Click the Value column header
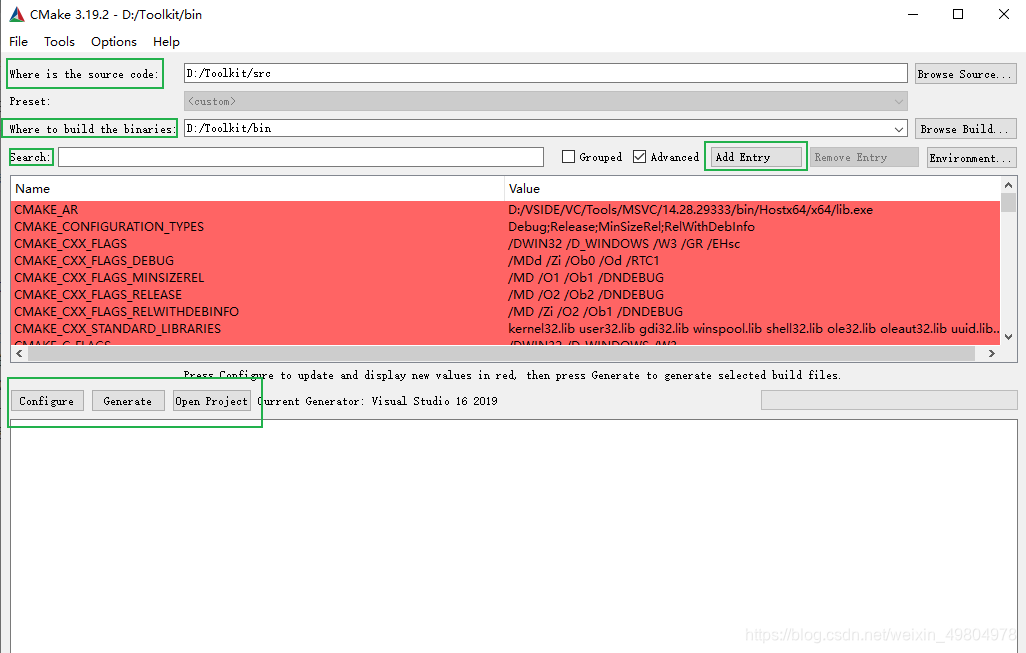Screen dimensions: 1026x653 coord(752,188)
